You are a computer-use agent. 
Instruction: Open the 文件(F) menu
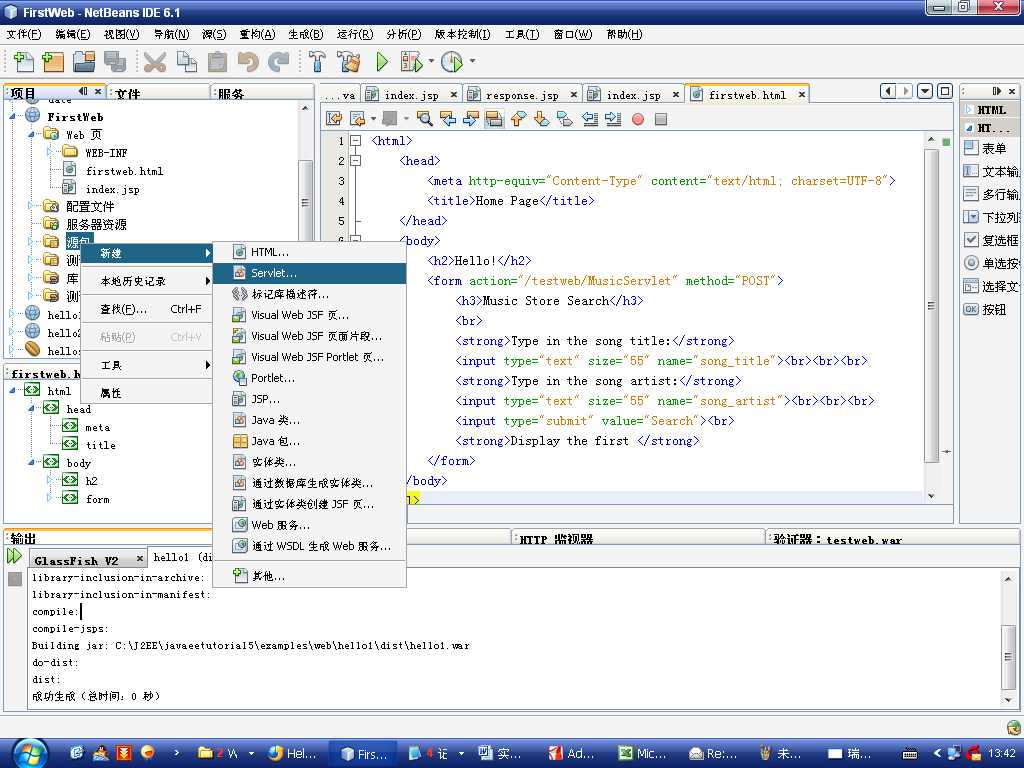pyautogui.click(x=24, y=34)
